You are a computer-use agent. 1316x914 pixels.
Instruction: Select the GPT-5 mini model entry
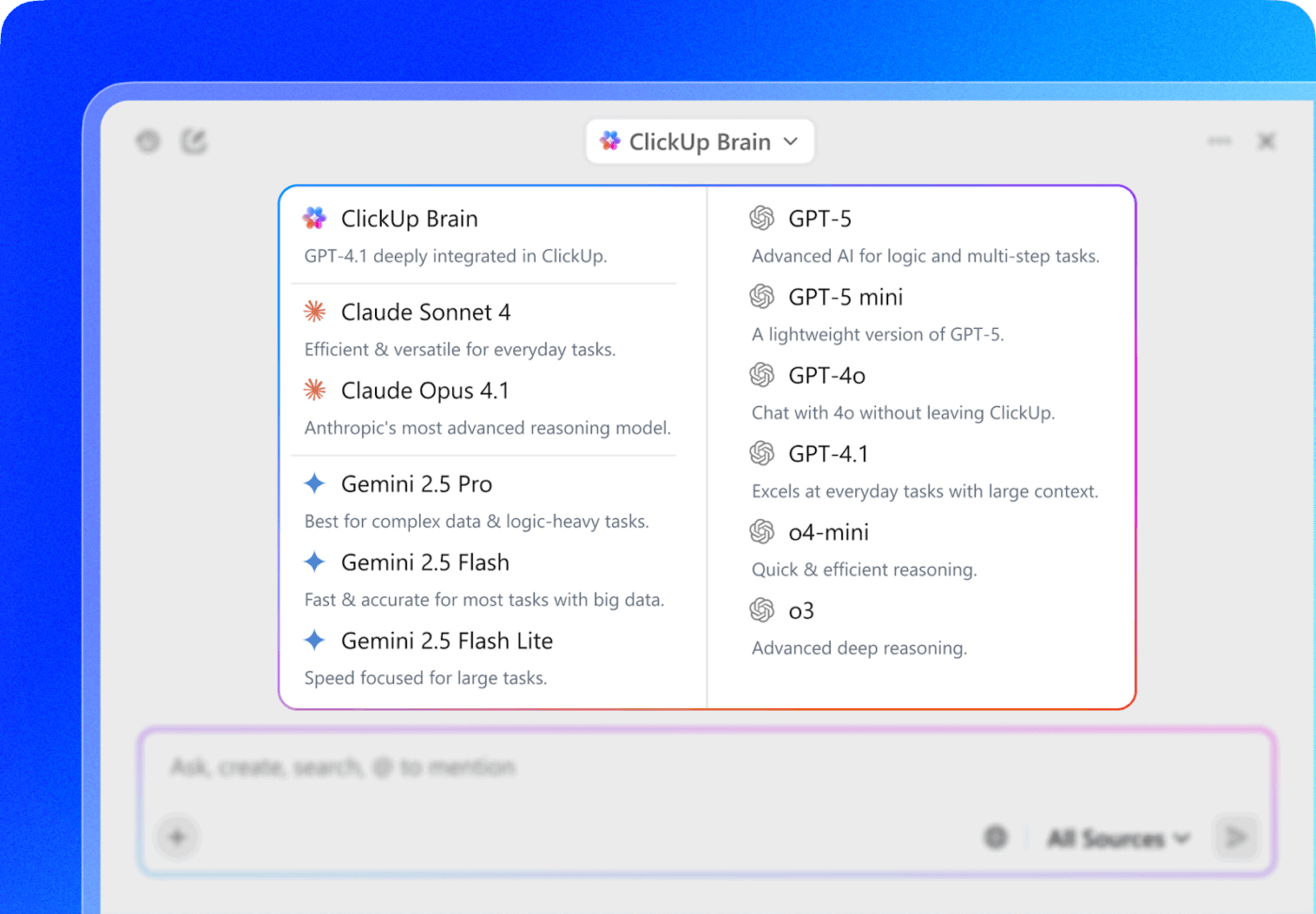click(x=844, y=296)
